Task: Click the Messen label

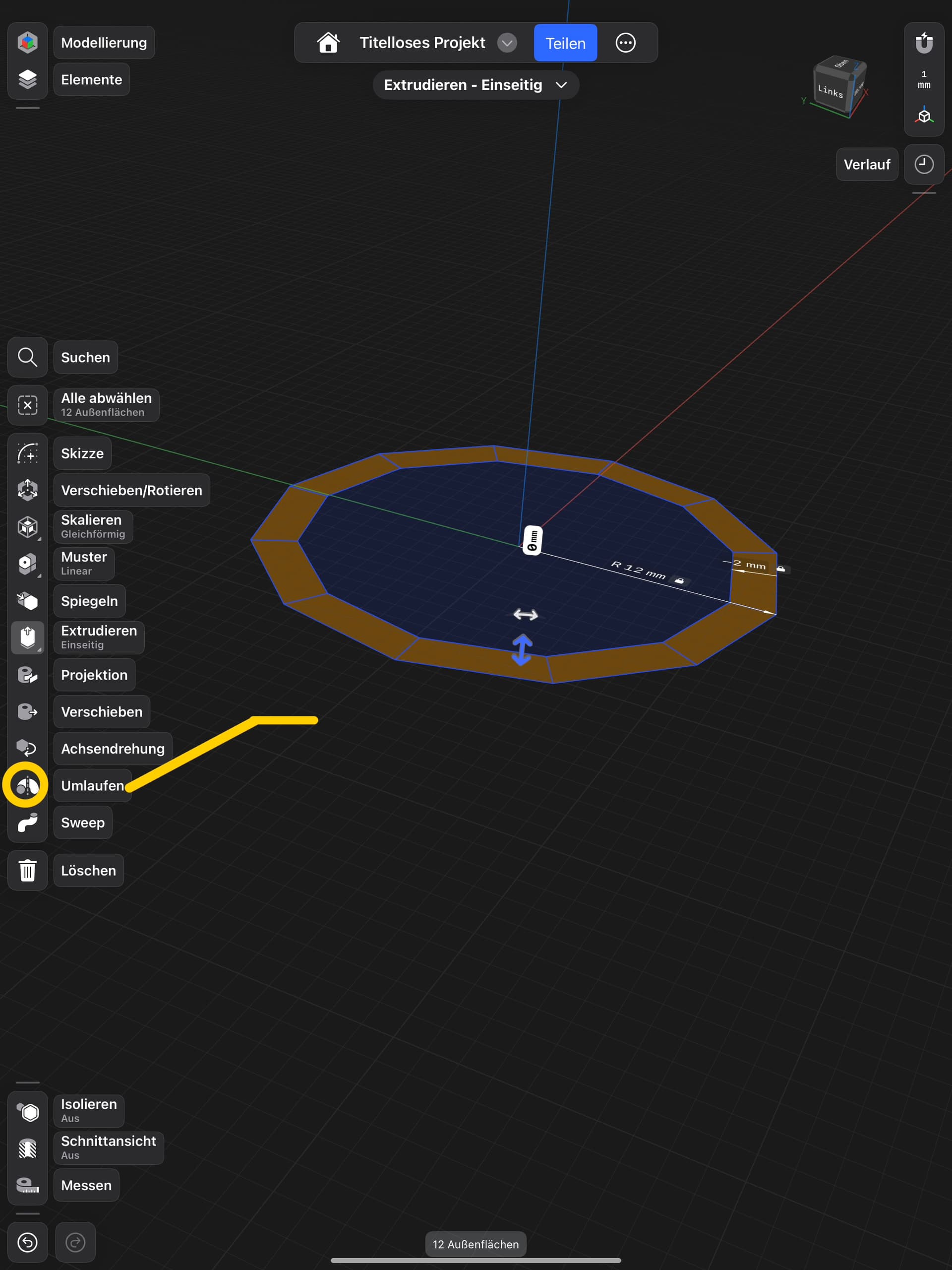Action: [86, 1185]
